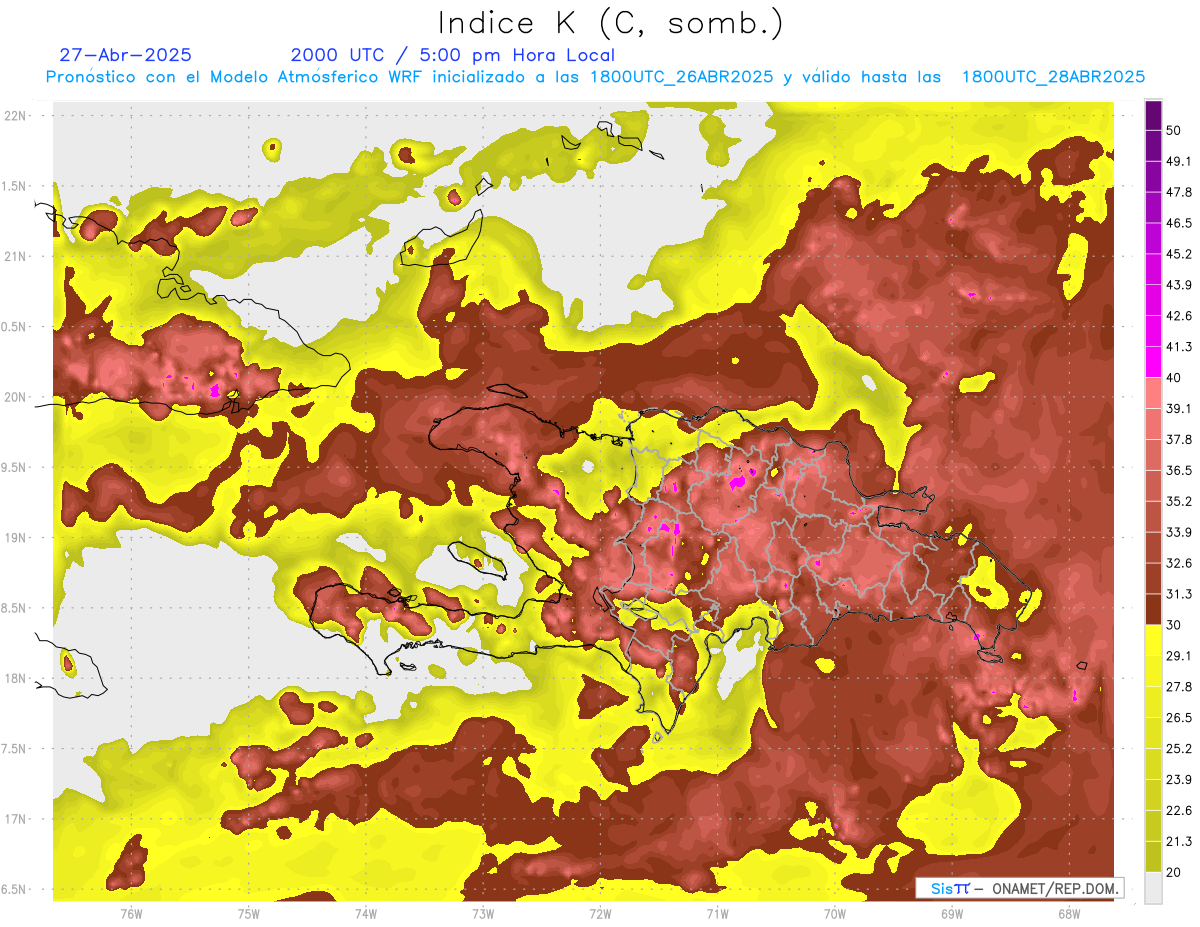Click the latitude label "18N"

click(16, 678)
